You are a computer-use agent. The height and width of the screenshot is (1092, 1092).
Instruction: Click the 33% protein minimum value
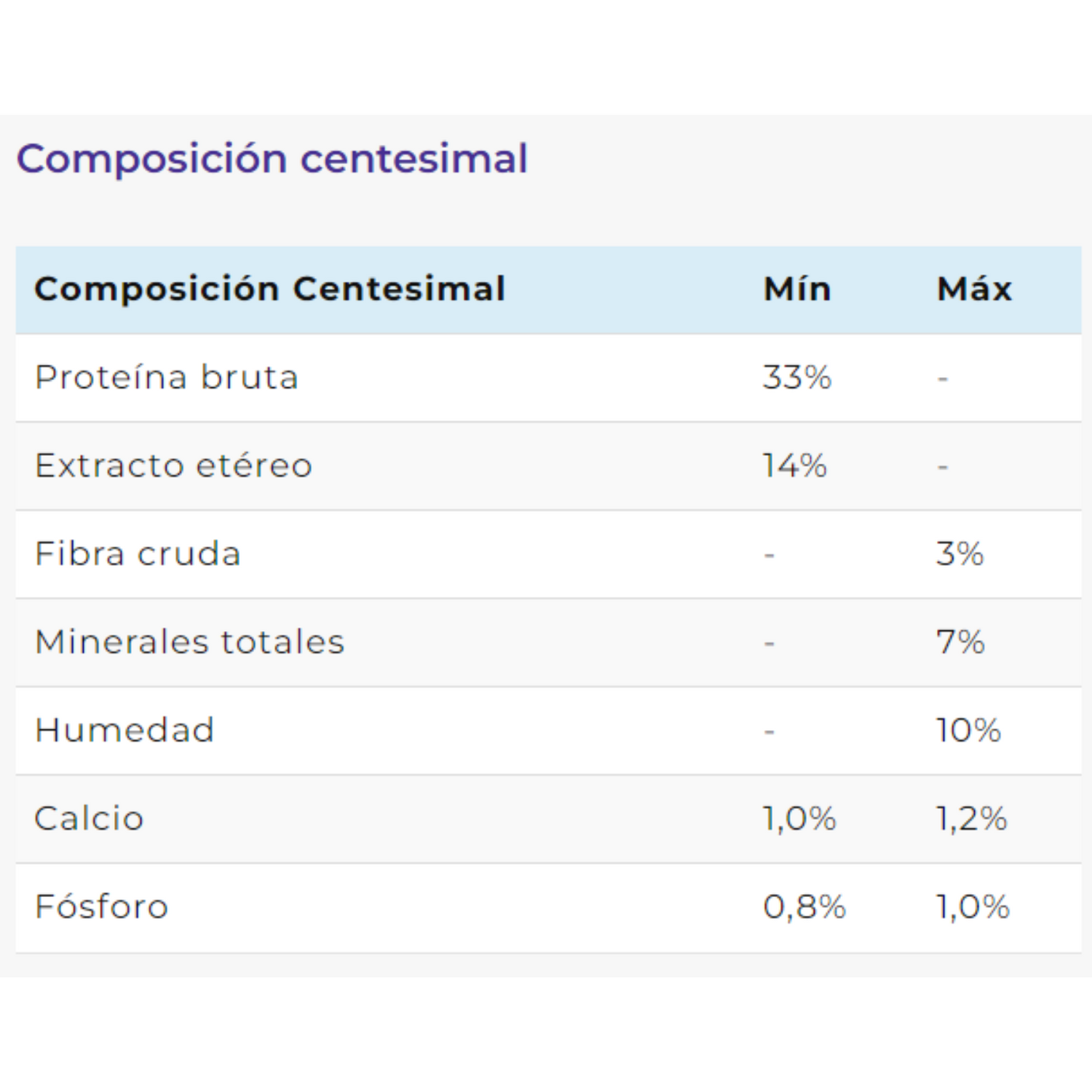tap(797, 377)
